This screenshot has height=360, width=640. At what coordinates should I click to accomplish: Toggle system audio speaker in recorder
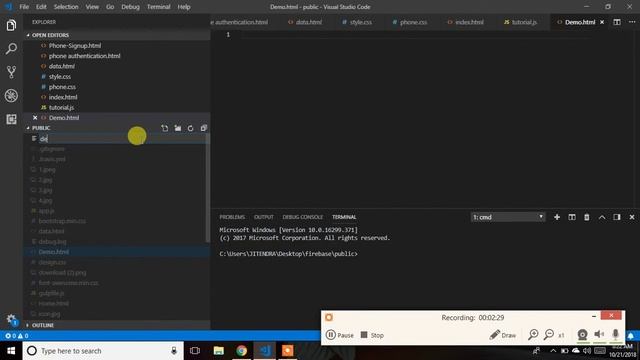(x=599, y=335)
